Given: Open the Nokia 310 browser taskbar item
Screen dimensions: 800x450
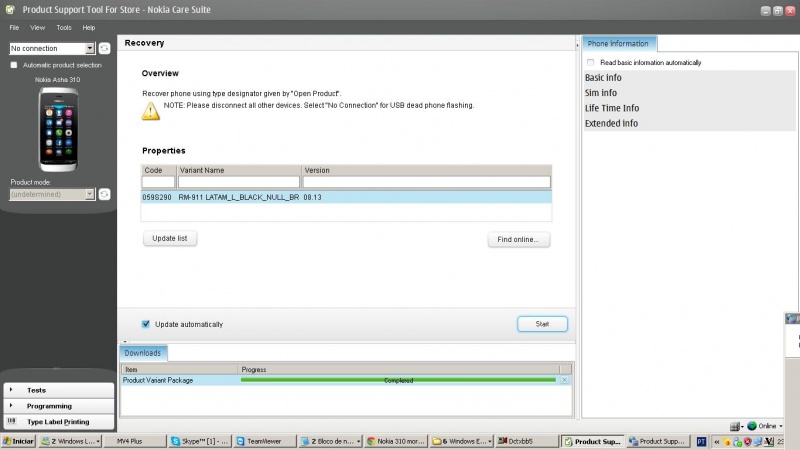Looking at the screenshot, I should (396, 441).
